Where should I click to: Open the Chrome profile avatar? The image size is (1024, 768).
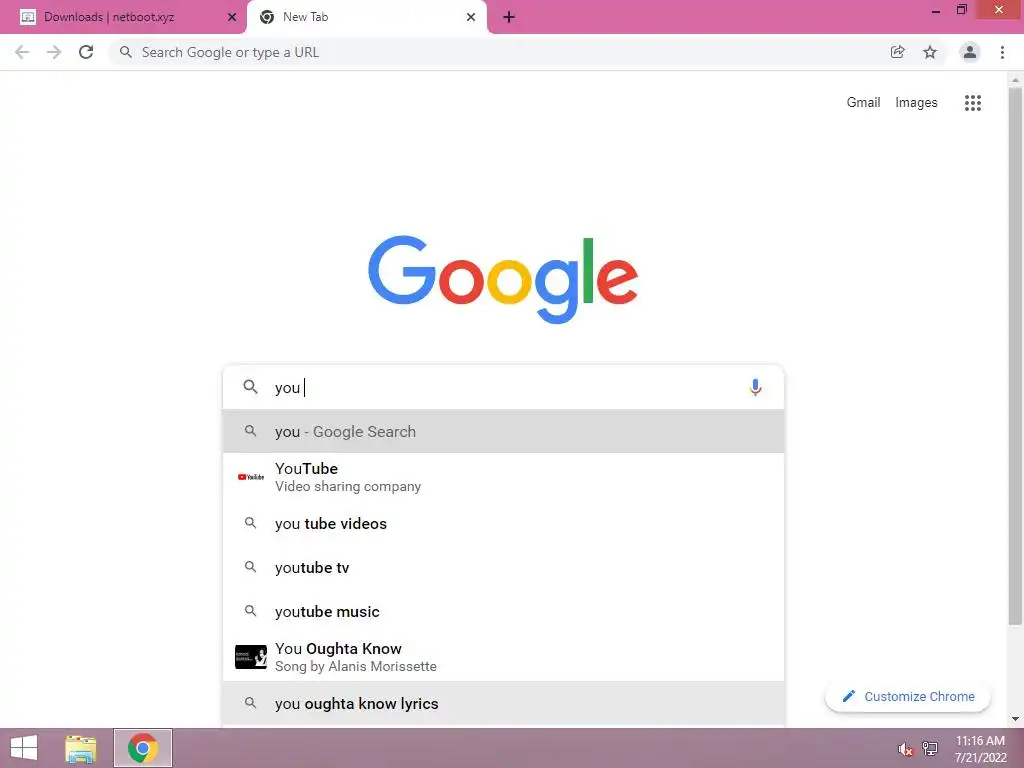[970, 52]
